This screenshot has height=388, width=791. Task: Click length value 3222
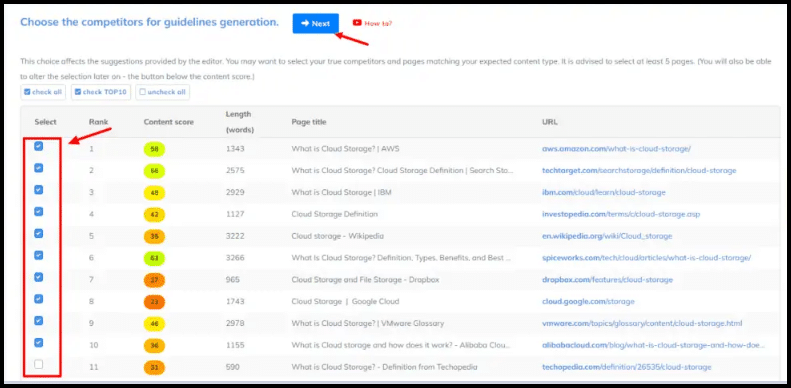pyautogui.click(x=235, y=236)
